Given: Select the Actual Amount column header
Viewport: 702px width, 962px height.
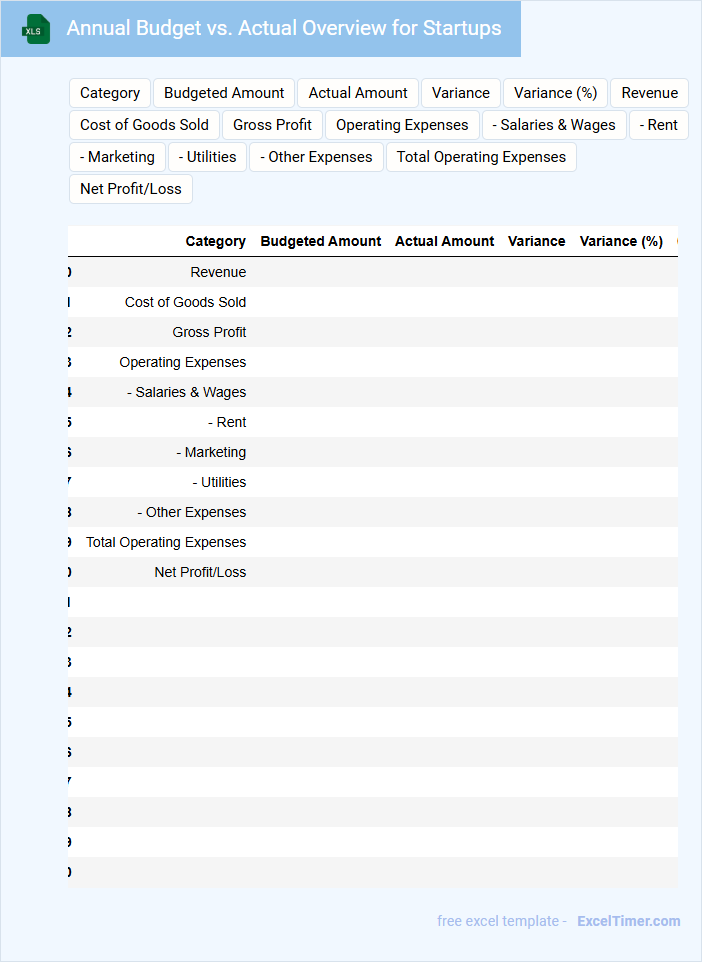Looking at the screenshot, I should (x=444, y=241).
